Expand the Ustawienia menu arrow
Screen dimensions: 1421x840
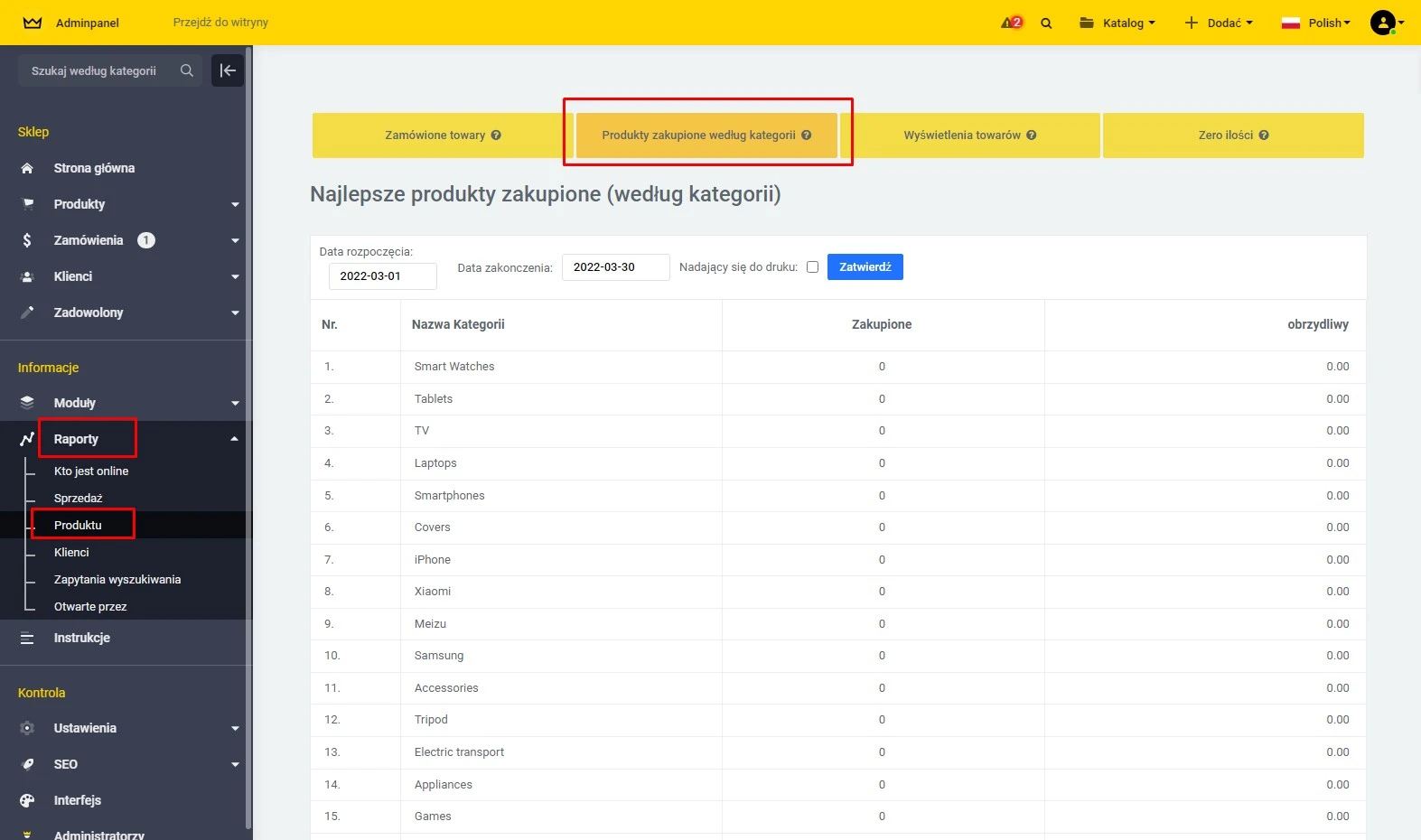(235, 729)
